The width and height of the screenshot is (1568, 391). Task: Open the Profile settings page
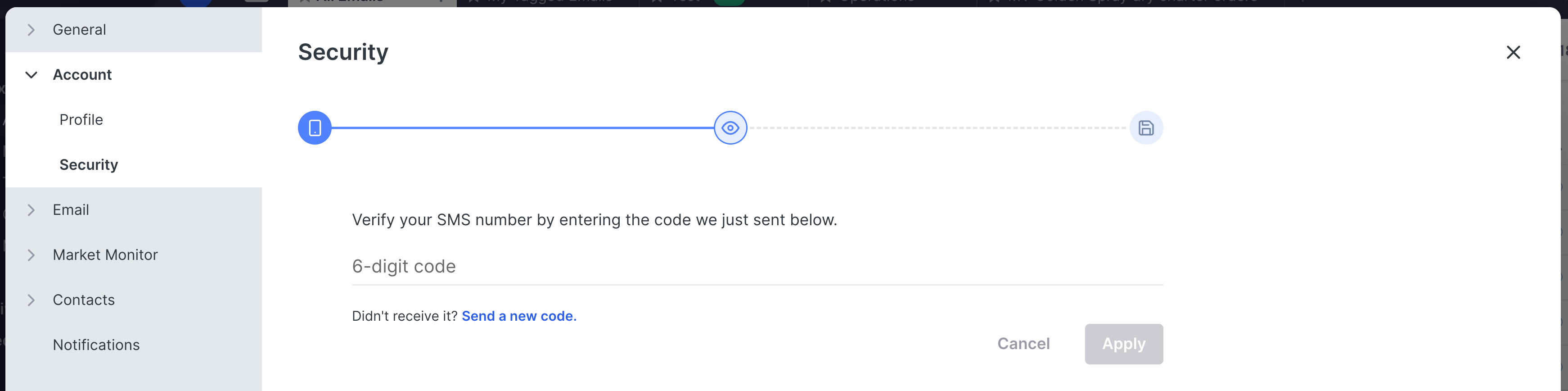(x=81, y=120)
